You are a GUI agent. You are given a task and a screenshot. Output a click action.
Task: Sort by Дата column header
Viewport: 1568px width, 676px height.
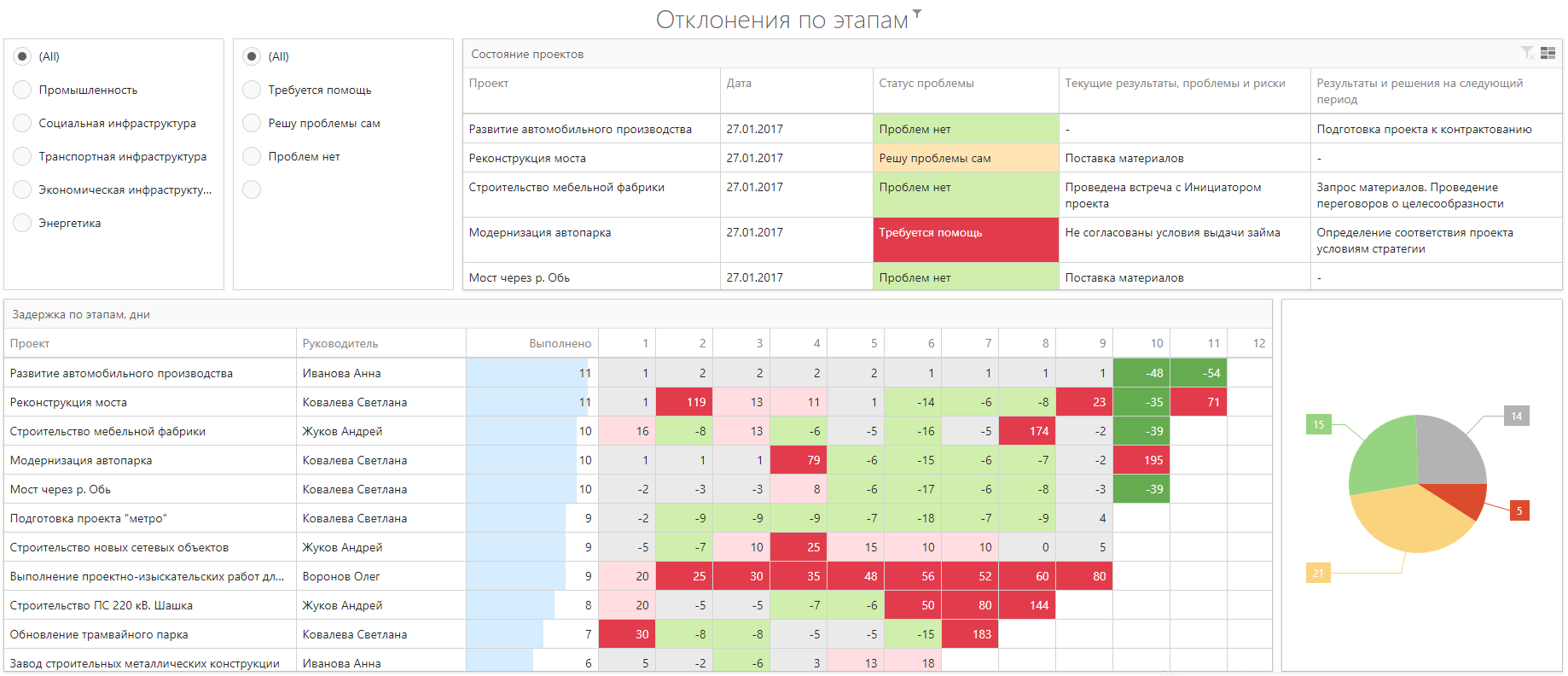796,90
